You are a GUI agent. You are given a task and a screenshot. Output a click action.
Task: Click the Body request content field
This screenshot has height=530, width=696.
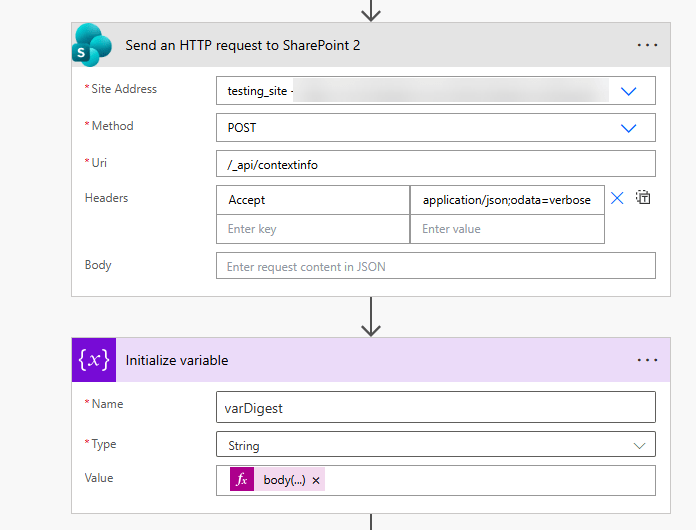(x=435, y=266)
